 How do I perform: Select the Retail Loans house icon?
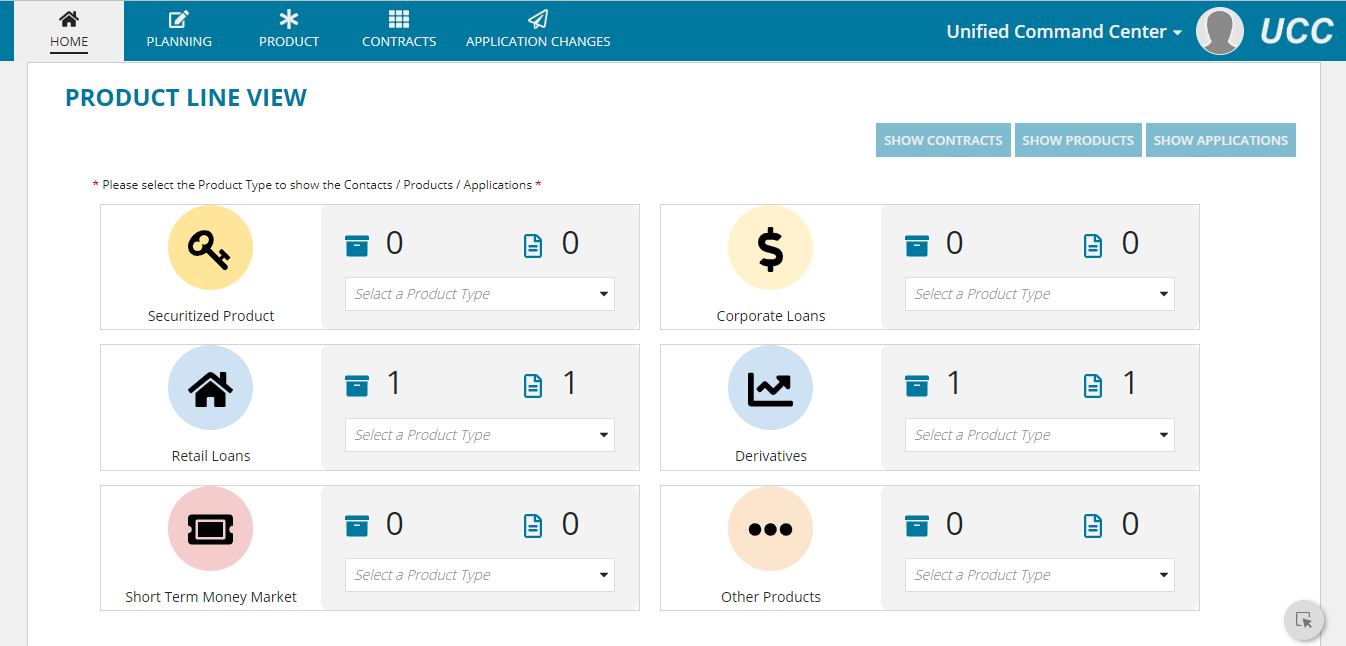click(x=210, y=388)
